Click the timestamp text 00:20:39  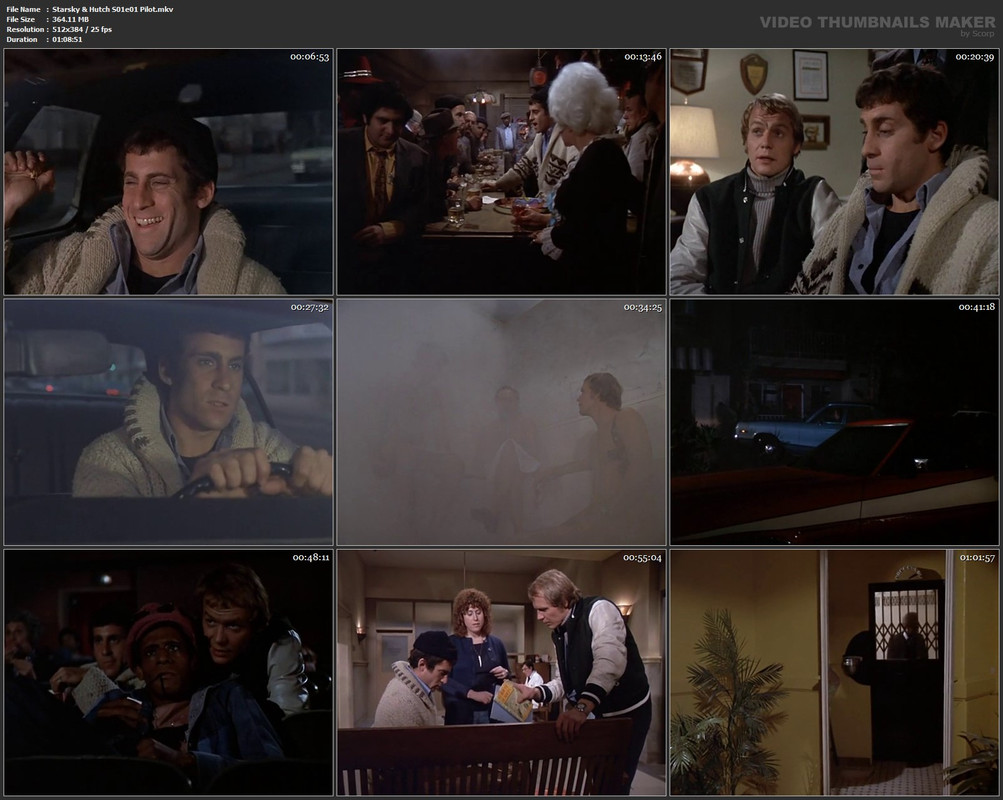click(975, 57)
